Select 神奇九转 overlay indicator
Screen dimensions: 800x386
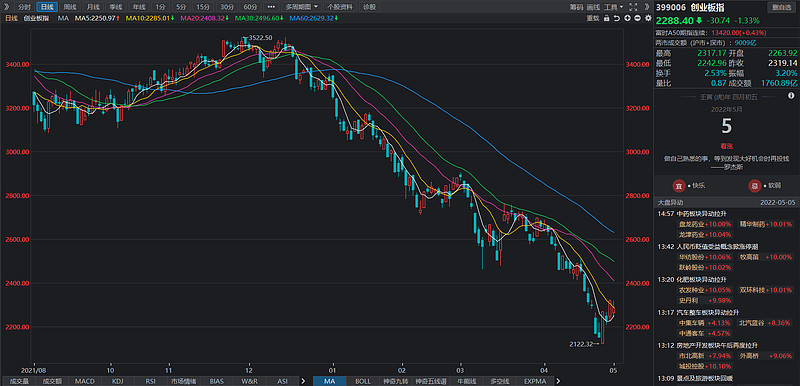click(x=396, y=381)
